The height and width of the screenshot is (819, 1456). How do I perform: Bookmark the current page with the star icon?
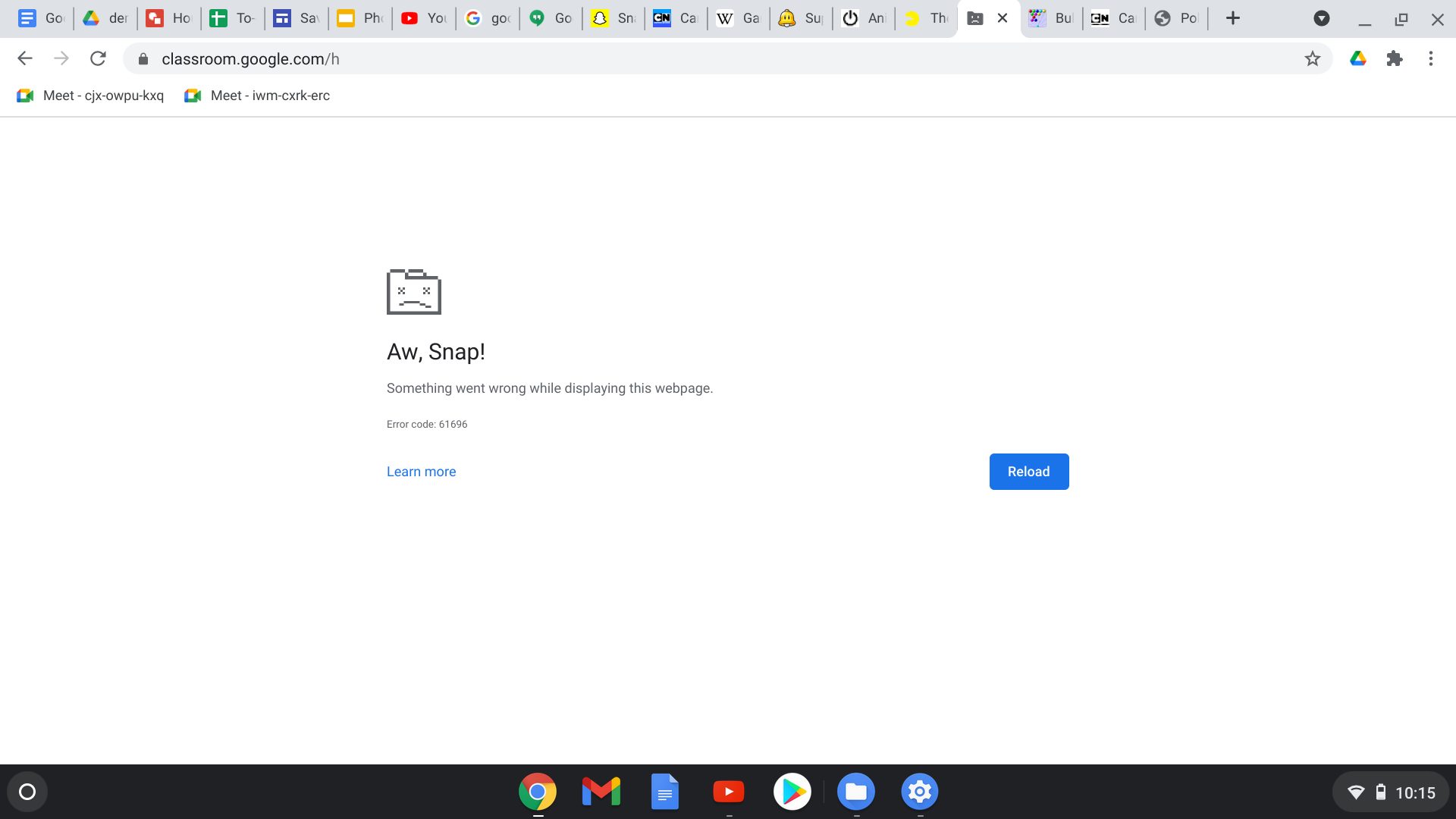[x=1311, y=58]
